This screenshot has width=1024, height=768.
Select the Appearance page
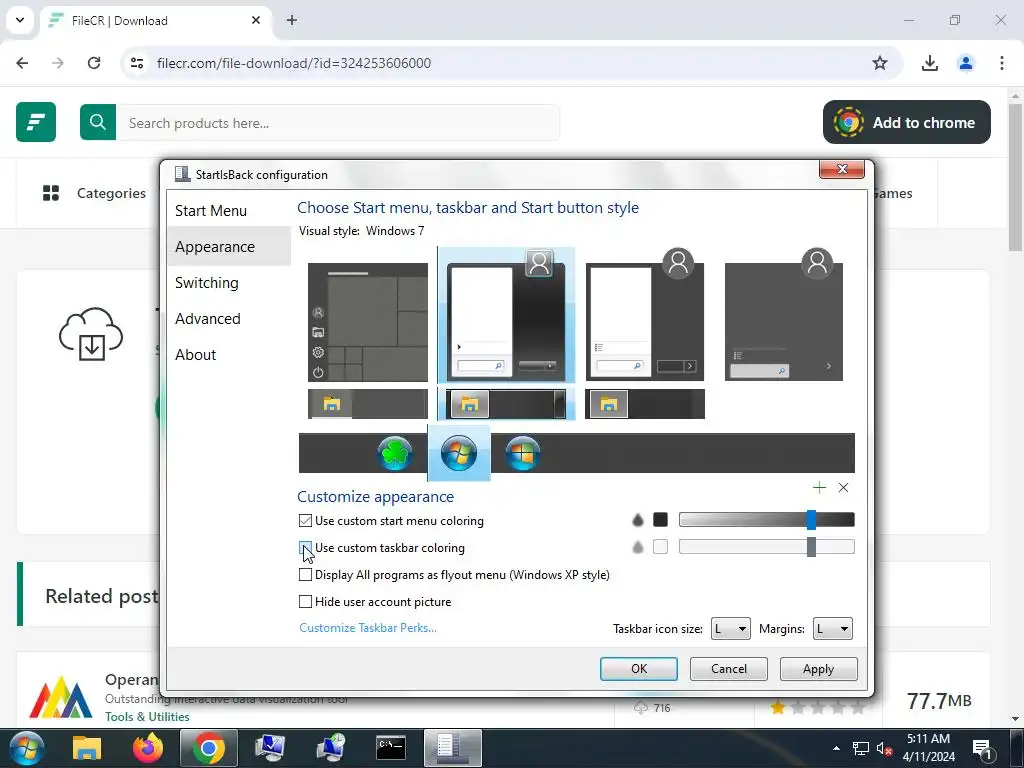click(x=215, y=247)
